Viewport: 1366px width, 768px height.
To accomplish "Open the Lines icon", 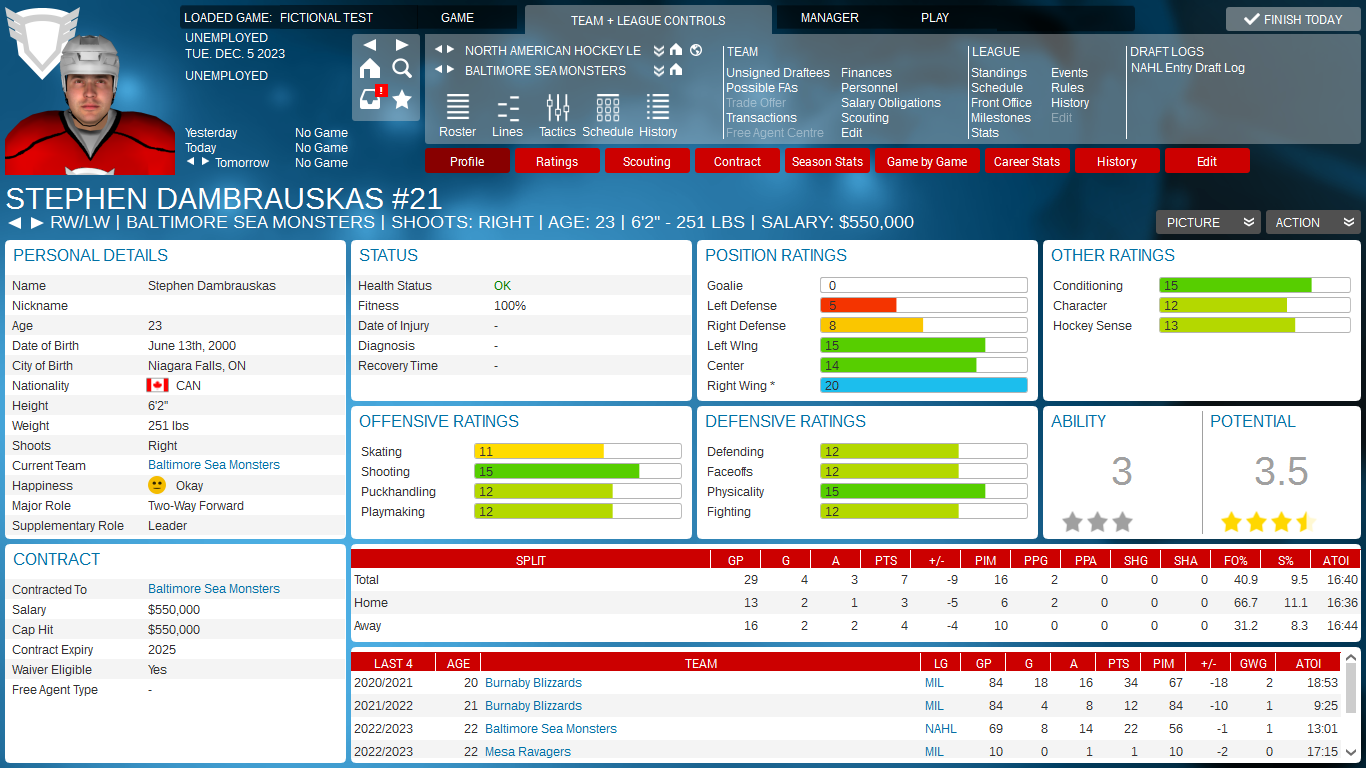I will pyautogui.click(x=507, y=115).
